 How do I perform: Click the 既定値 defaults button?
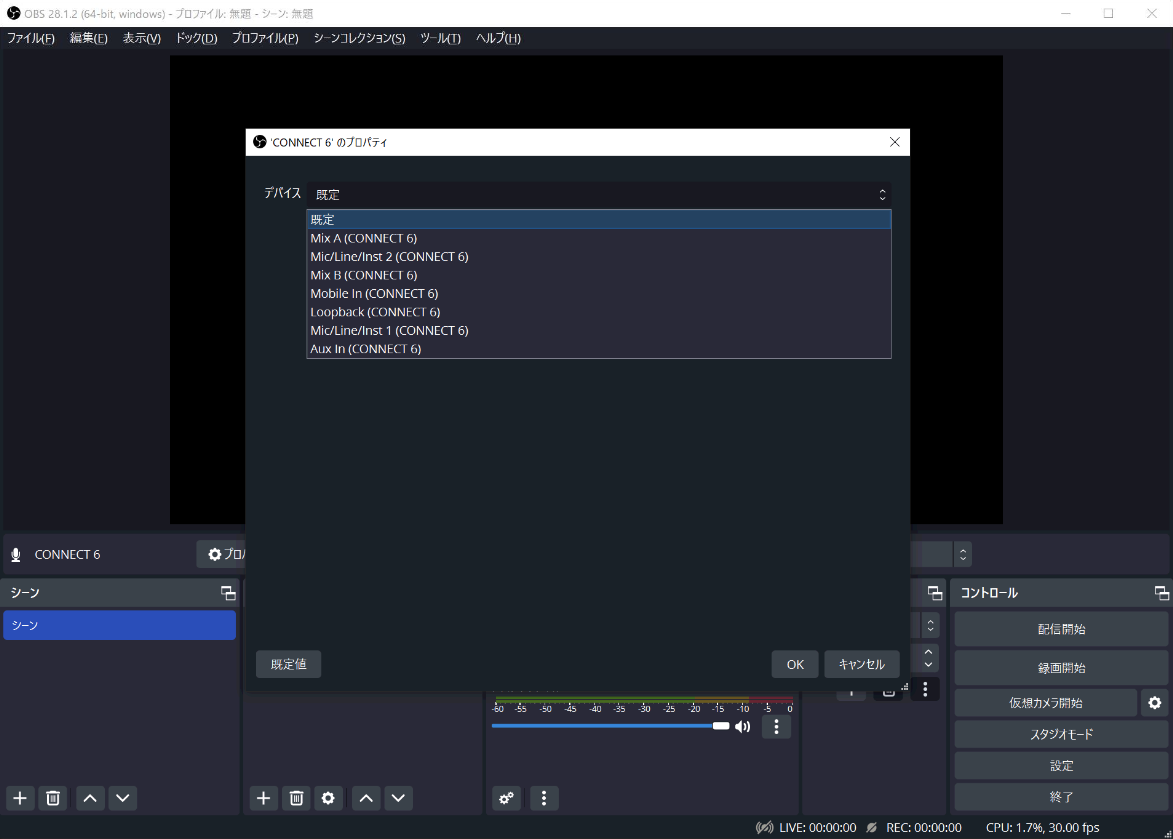pyautogui.click(x=289, y=664)
